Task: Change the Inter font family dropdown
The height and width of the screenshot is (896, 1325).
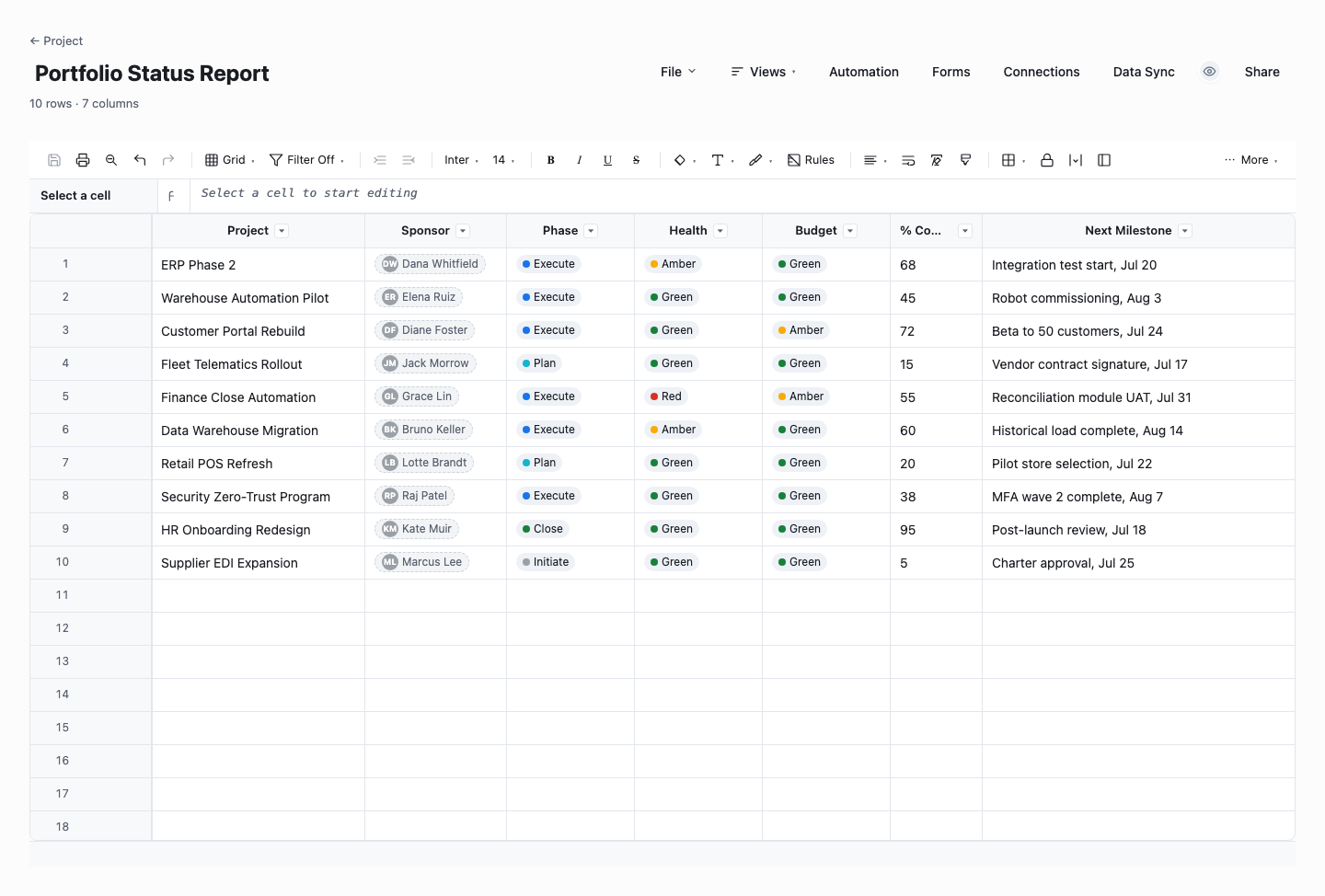Action: [462, 160]
